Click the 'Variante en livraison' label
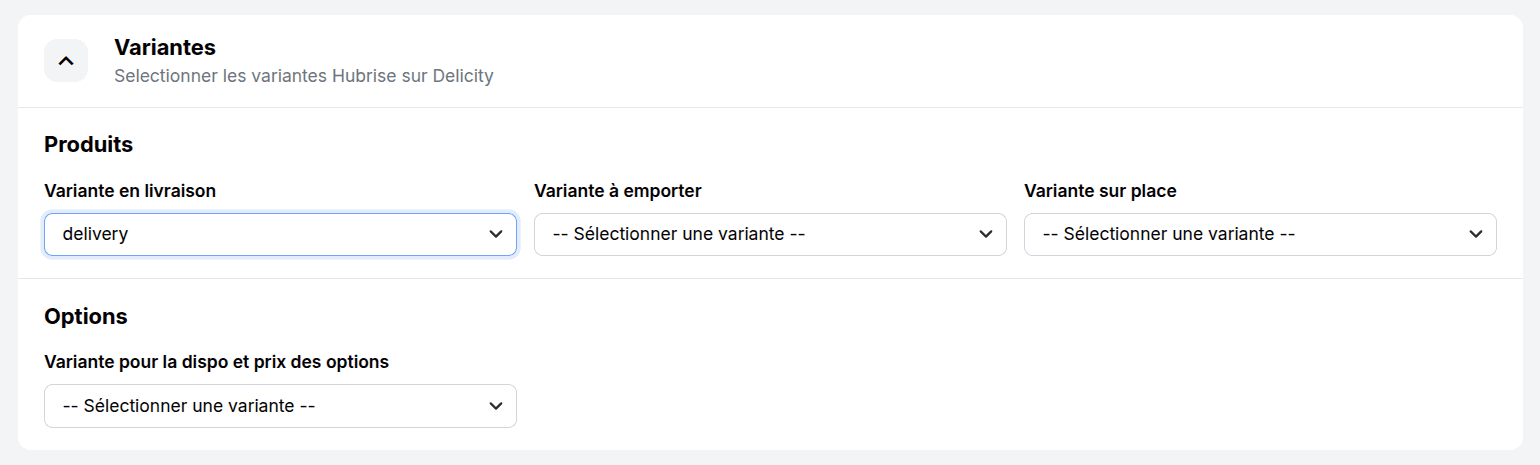The image size is (1540, 465). [x=130, y=190]
